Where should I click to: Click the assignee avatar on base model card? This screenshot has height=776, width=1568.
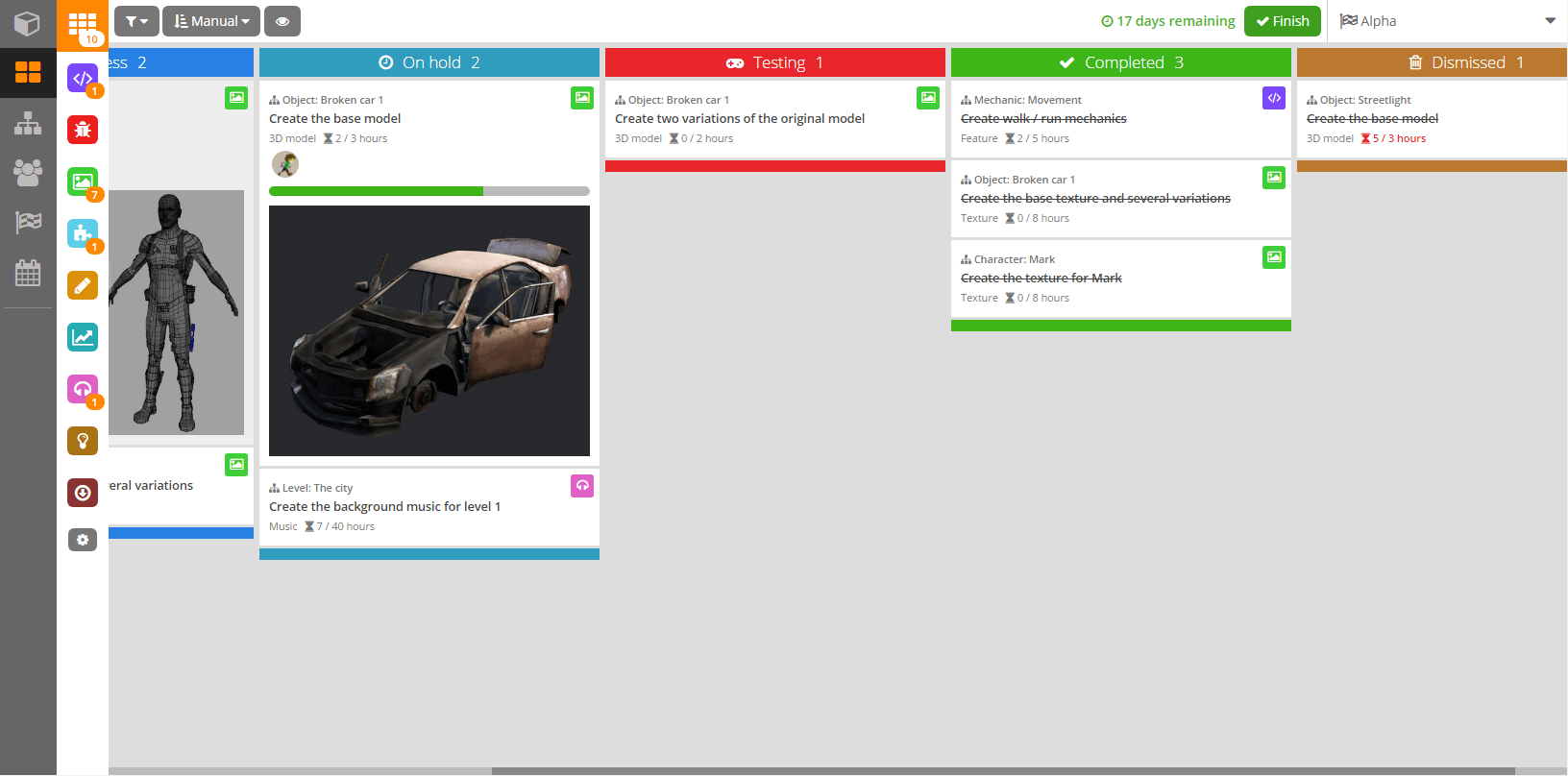pos(285,164)
